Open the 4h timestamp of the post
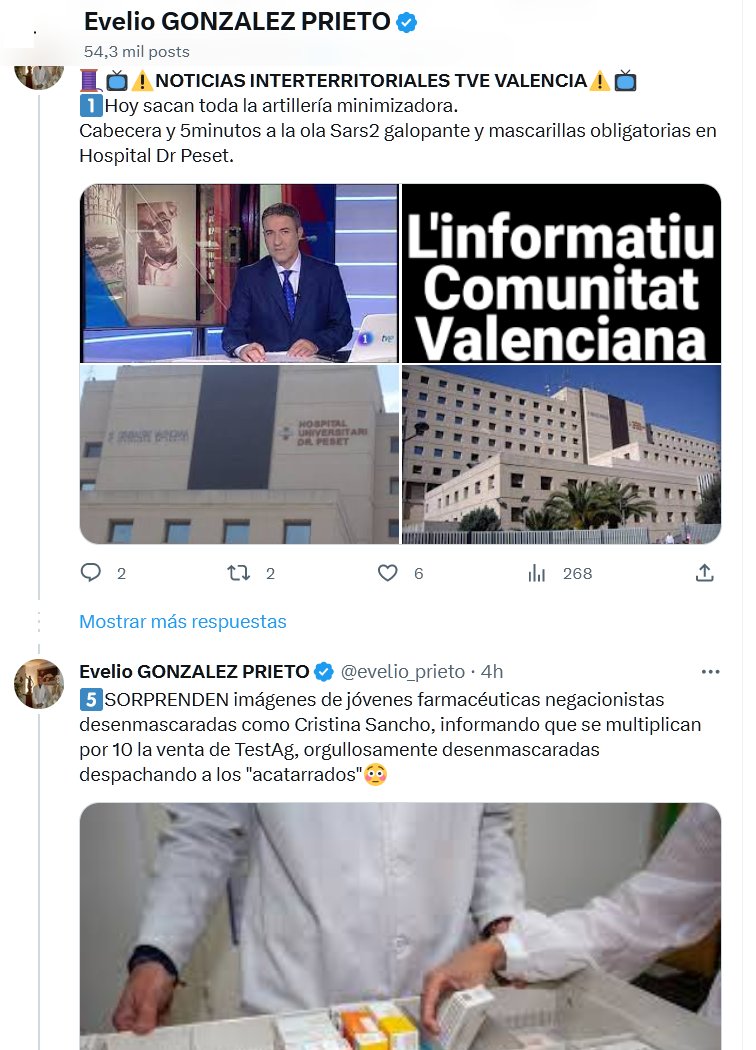This screenshot has height=1050, width=756. (492, 672)
